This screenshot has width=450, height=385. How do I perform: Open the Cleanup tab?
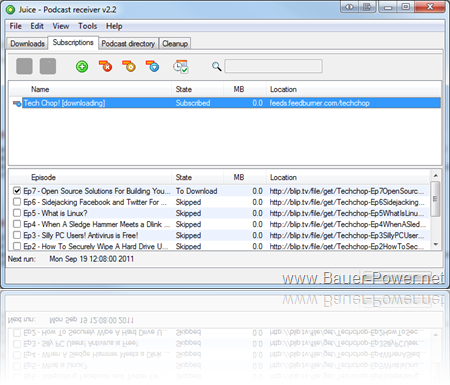click(x=175, y=44)
